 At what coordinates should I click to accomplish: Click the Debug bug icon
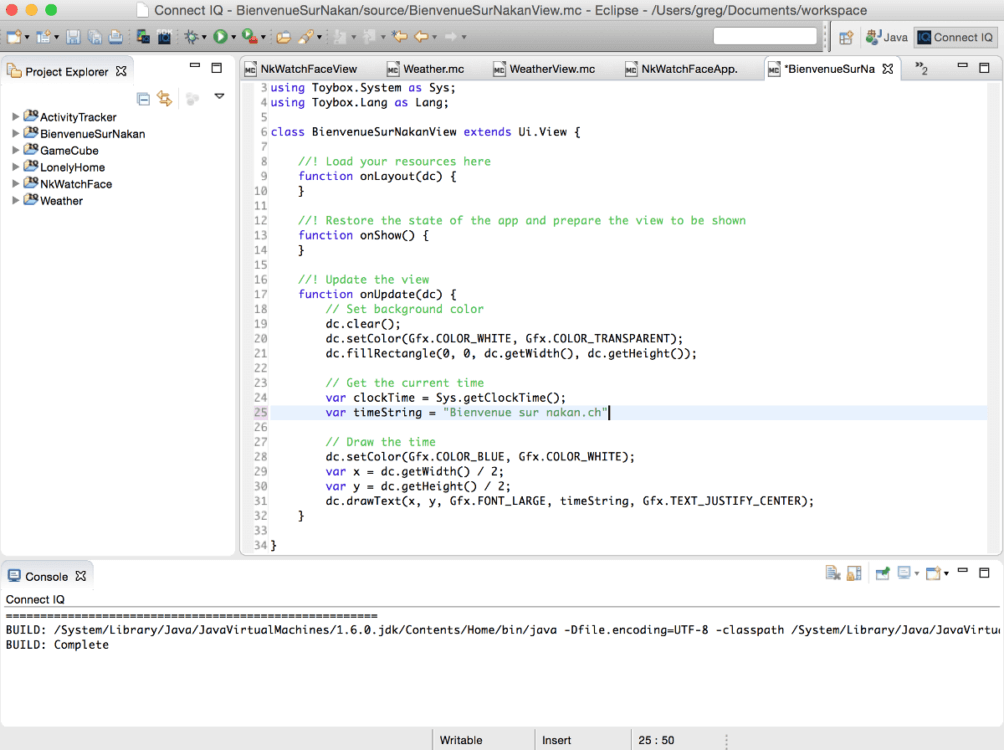191,37
